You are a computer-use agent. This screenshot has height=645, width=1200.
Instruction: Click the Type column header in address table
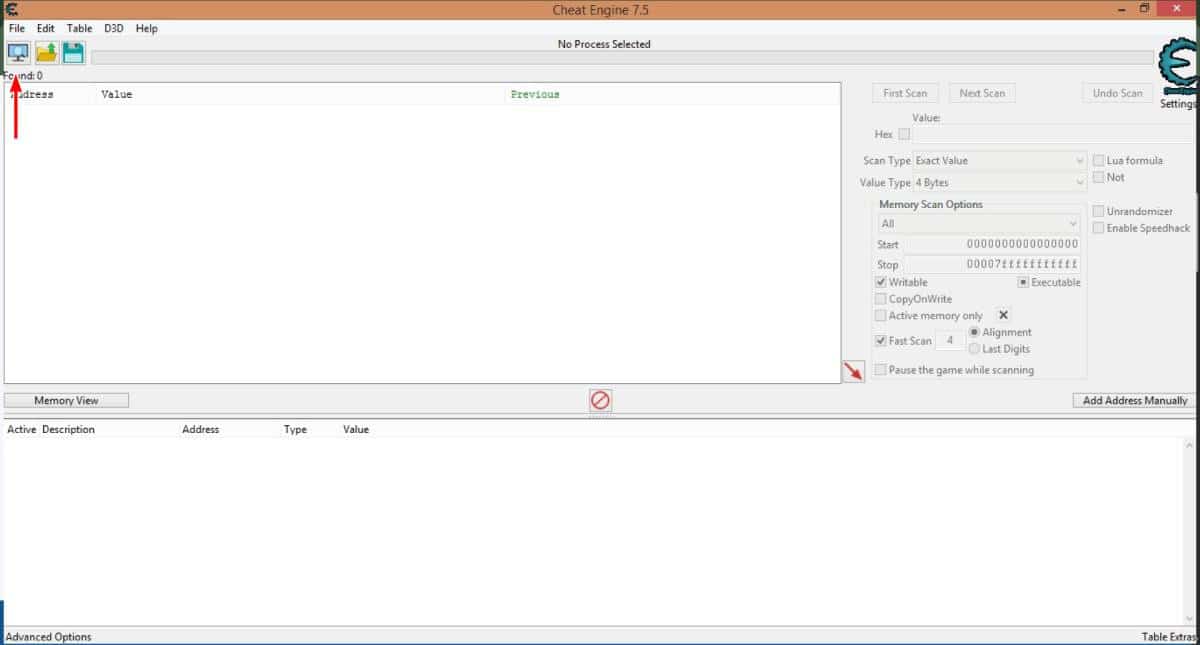tap(295, 429)
